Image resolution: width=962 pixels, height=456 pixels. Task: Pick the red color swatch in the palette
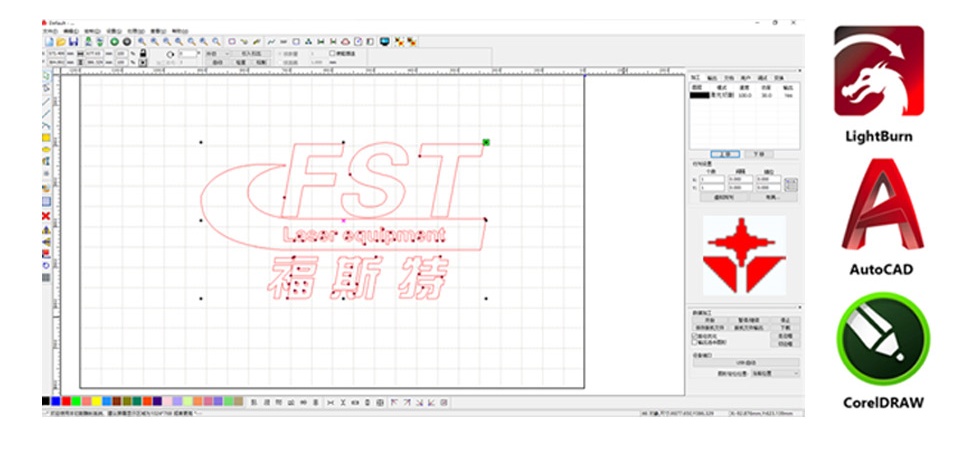coord(66,401)
